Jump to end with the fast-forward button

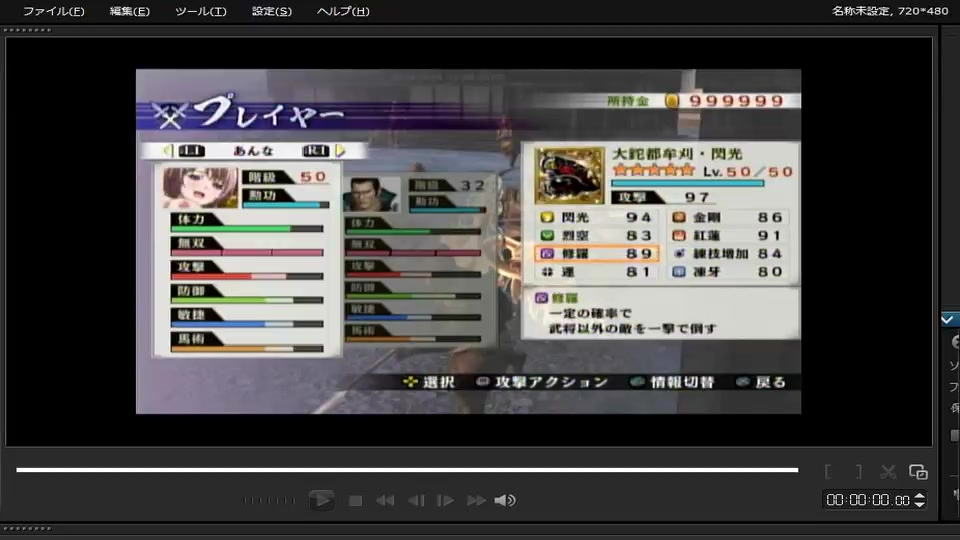pyautogui.click(x=476, y=501)
